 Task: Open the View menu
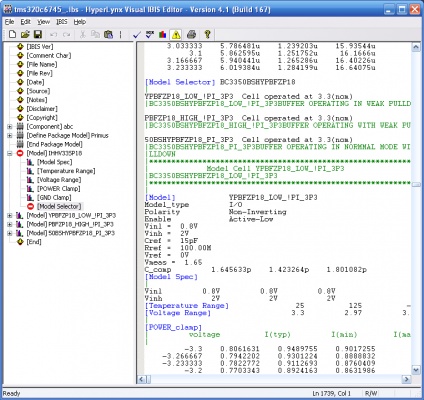click(x=43, y=22)
